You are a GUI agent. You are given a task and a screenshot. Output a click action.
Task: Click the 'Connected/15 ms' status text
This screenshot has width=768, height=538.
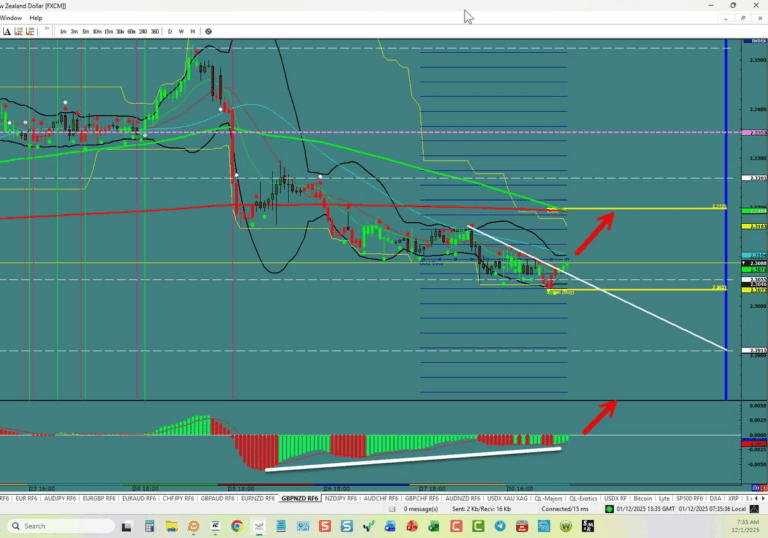tap(565, 509)
